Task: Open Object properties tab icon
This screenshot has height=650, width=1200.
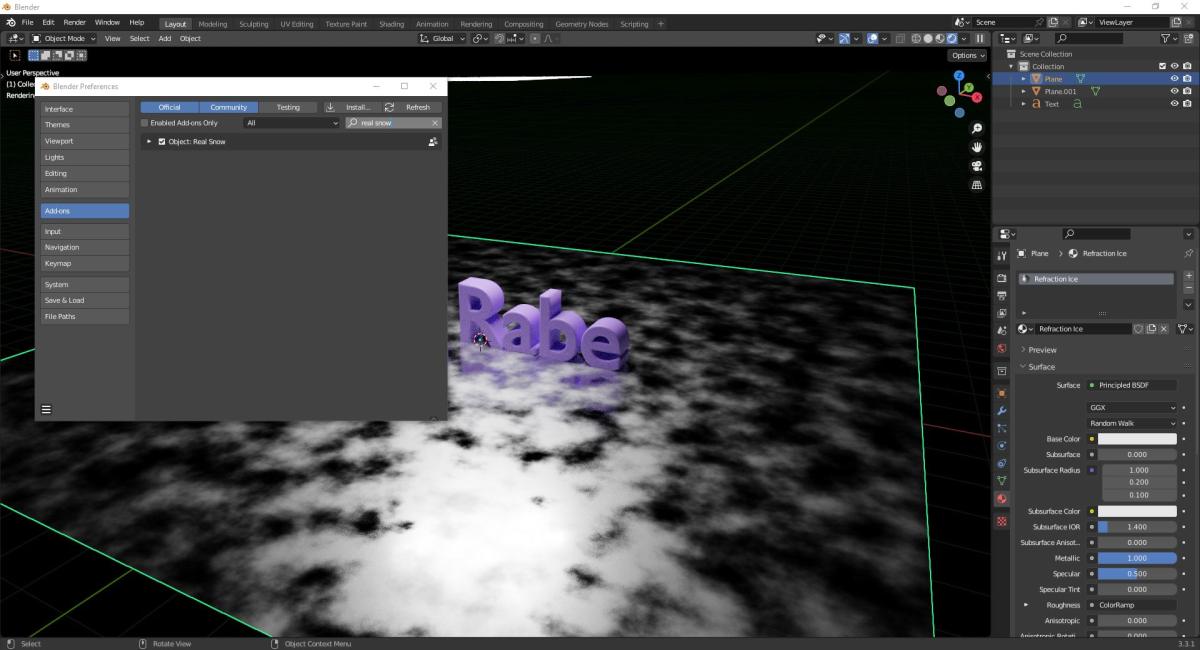Action: pos(1001,393)
